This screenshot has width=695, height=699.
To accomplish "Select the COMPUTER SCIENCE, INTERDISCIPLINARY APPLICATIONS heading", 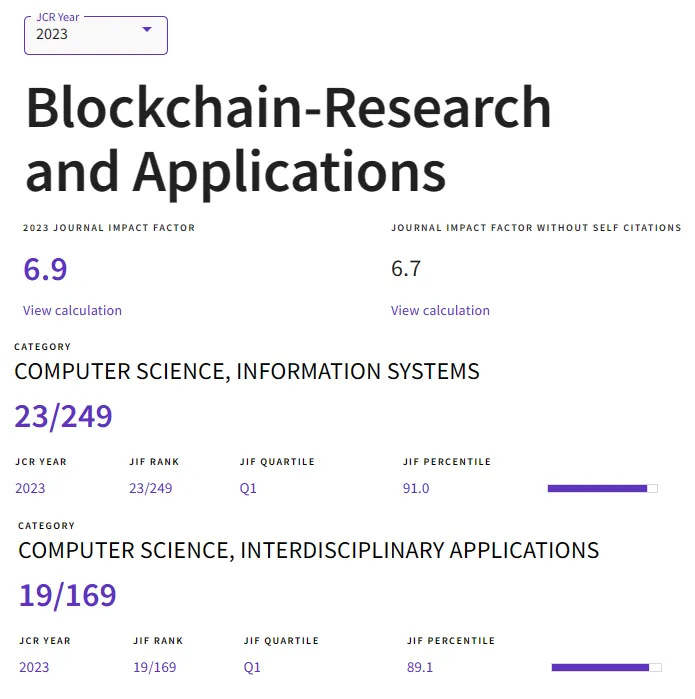I will pyautogui.click(x=308, y=550).
